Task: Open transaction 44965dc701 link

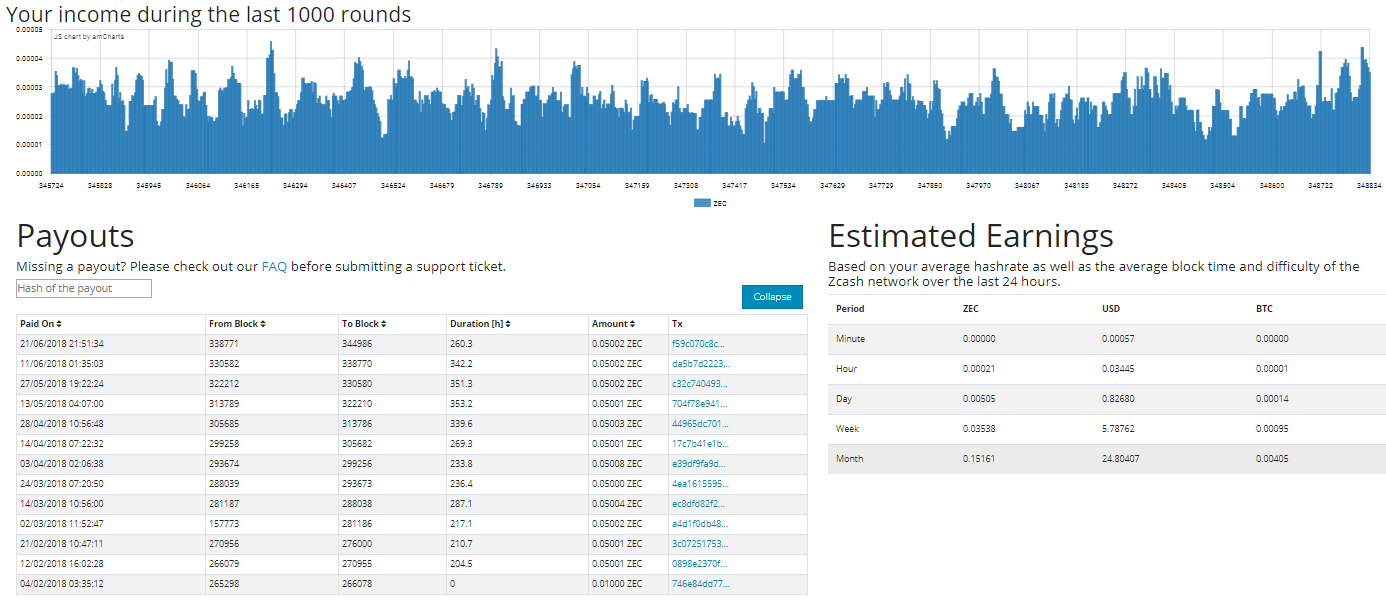Action: (700, 424)
